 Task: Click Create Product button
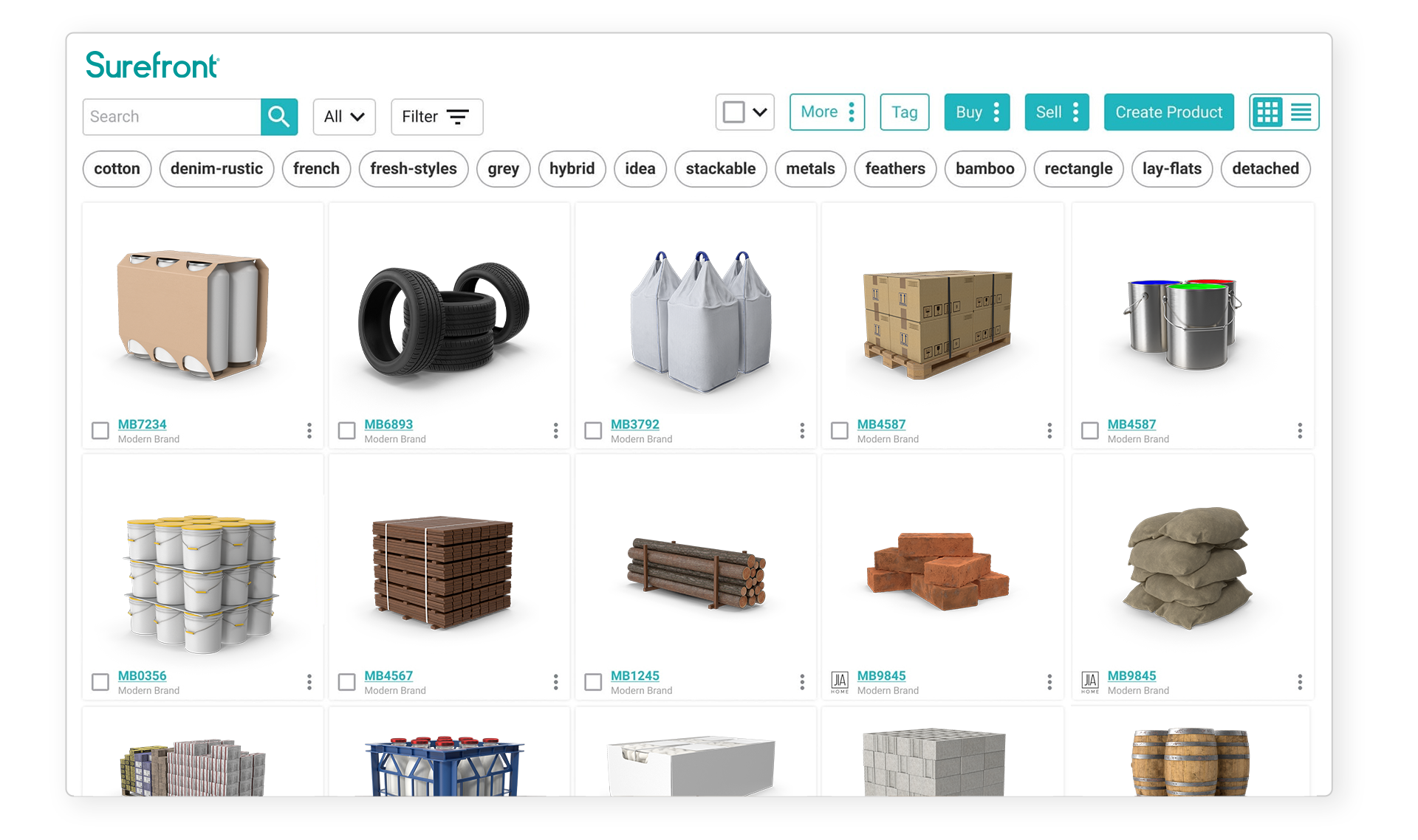[x=1169, y=112]
